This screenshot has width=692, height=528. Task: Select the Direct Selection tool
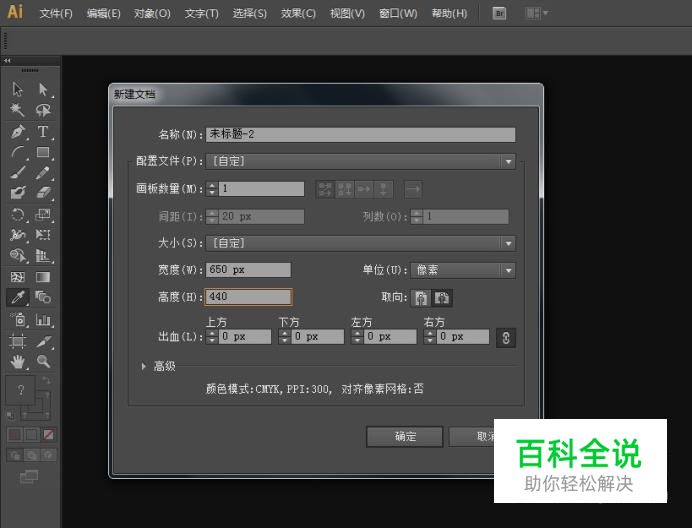click(43, 89)
